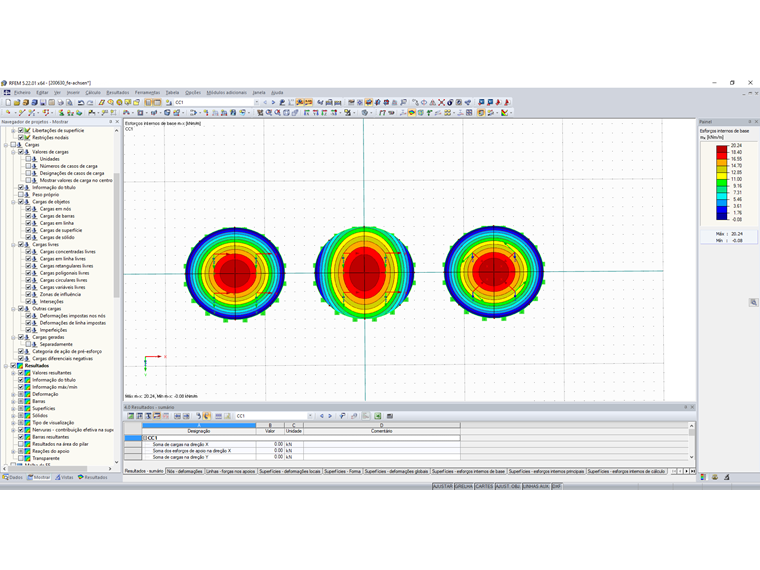
Task: Pin the project navigator panel
Action: coord(111,122)
